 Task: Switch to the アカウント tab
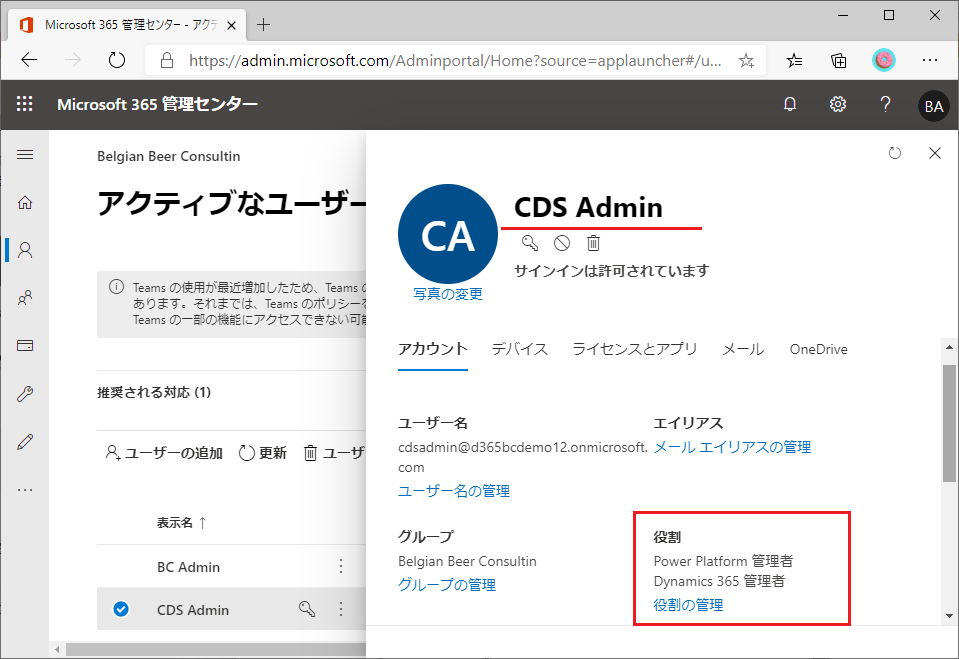(x=432, y=349)
